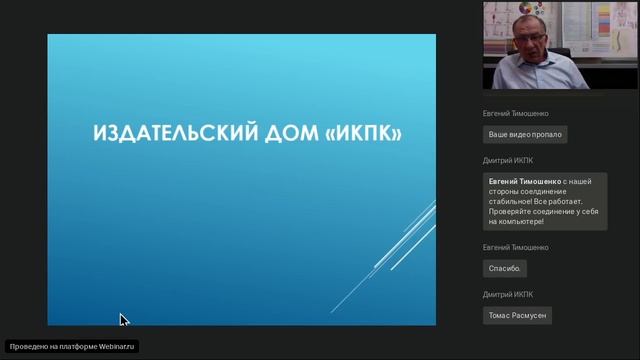Click the bold mention 'Евгений Тимошенко' in the reply
Viewport: 640px width, 360px height.
(x=525, y=181)
